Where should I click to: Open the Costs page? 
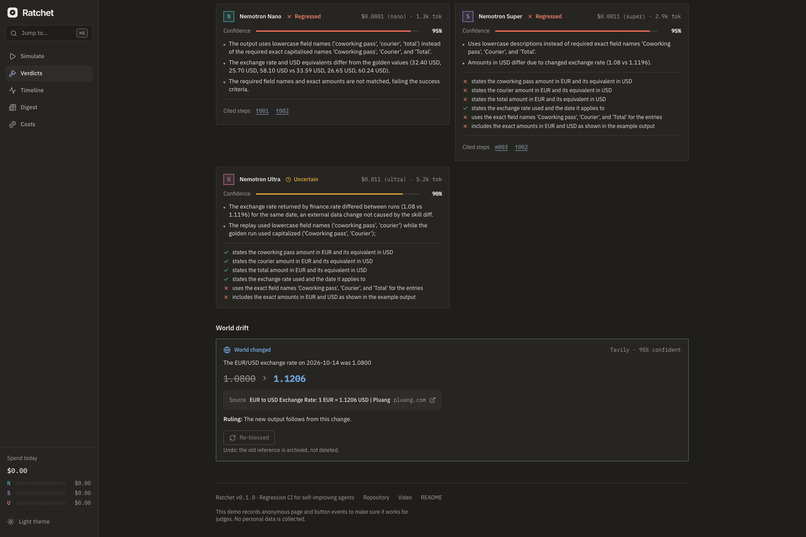click(x=49, y=124)
